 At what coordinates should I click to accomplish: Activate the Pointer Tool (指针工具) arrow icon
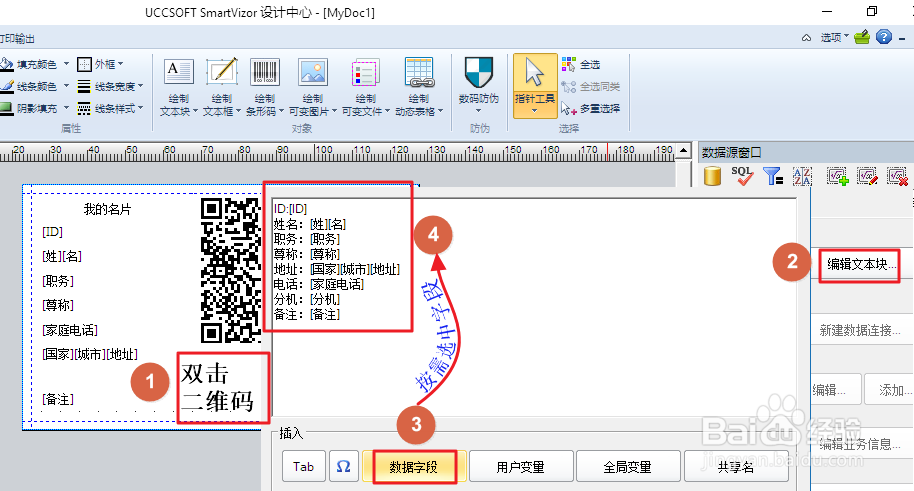coord(534,72)
